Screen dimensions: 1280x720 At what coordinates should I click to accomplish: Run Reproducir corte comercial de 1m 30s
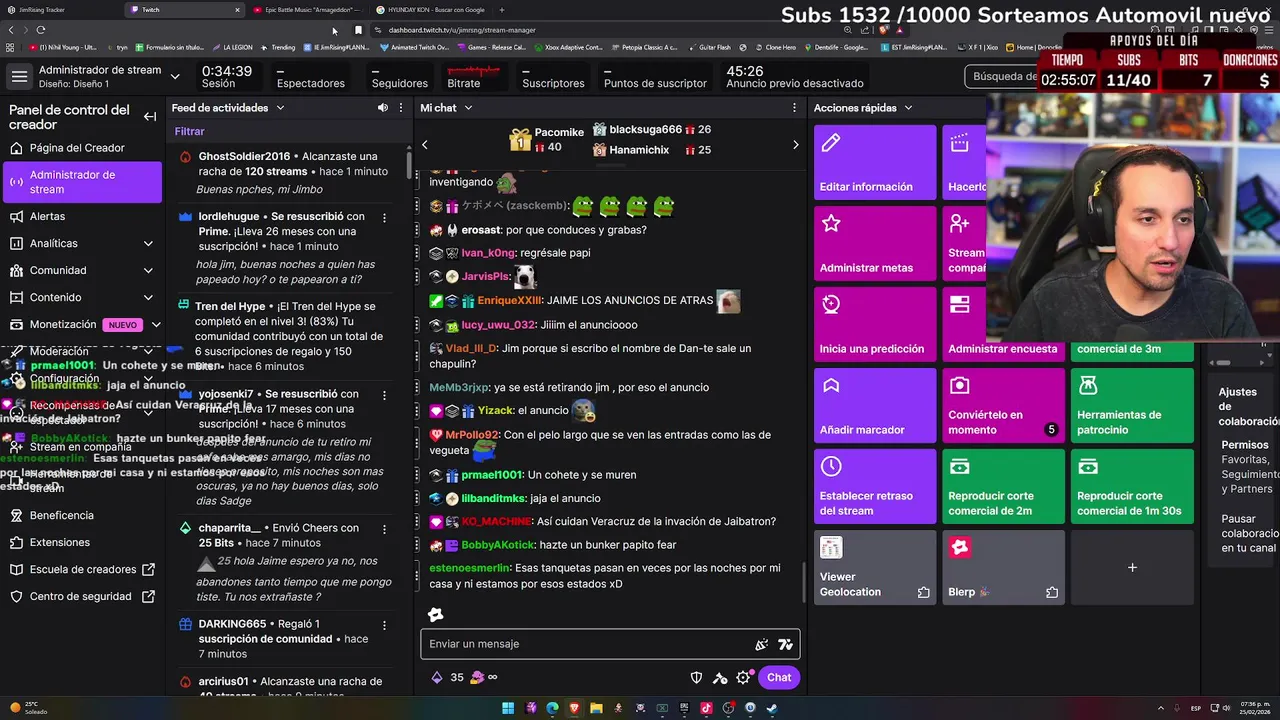1132,486
